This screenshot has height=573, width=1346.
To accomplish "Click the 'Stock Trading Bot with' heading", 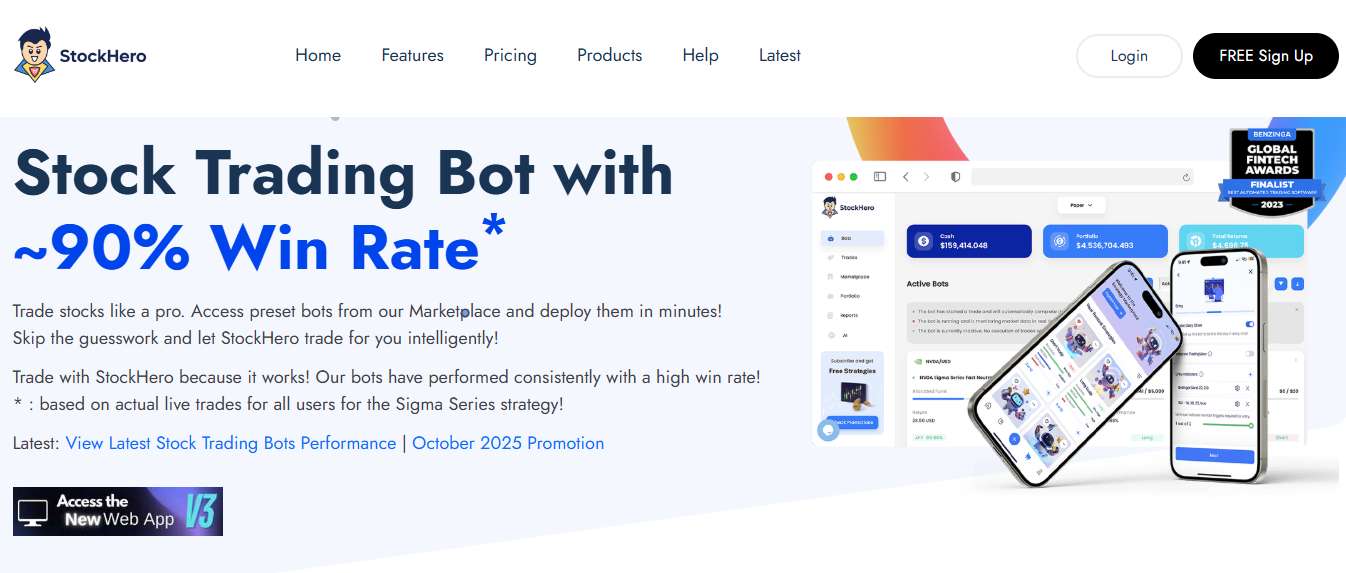I will (x=343, y=172).
